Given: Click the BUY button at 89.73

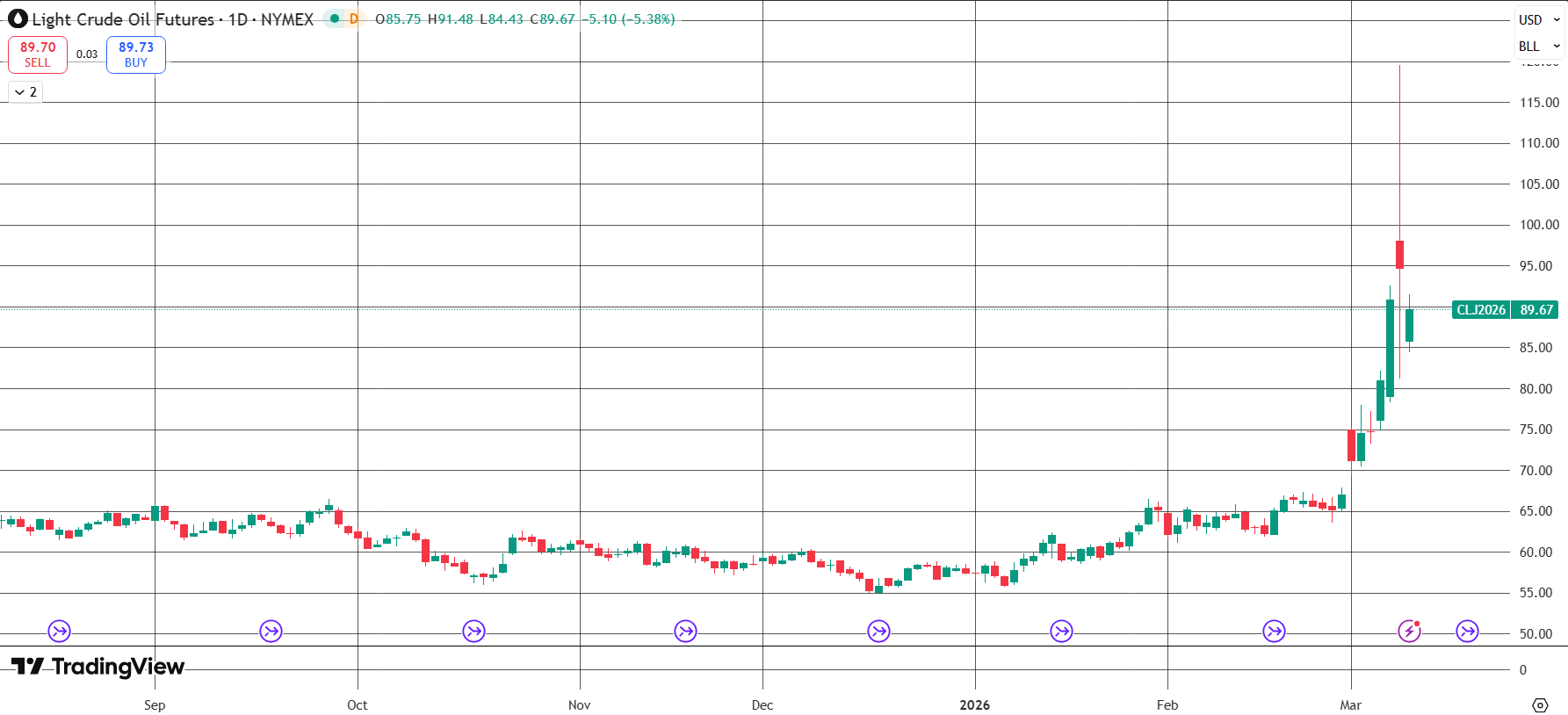Looking at the screenshot, I should 136,54.
